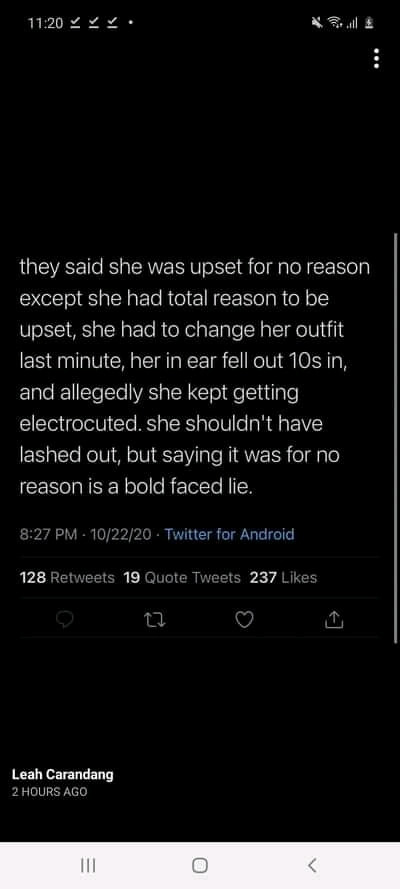
Task: Open the three-dot overflow menu
Action: click(x=376, y=58)
